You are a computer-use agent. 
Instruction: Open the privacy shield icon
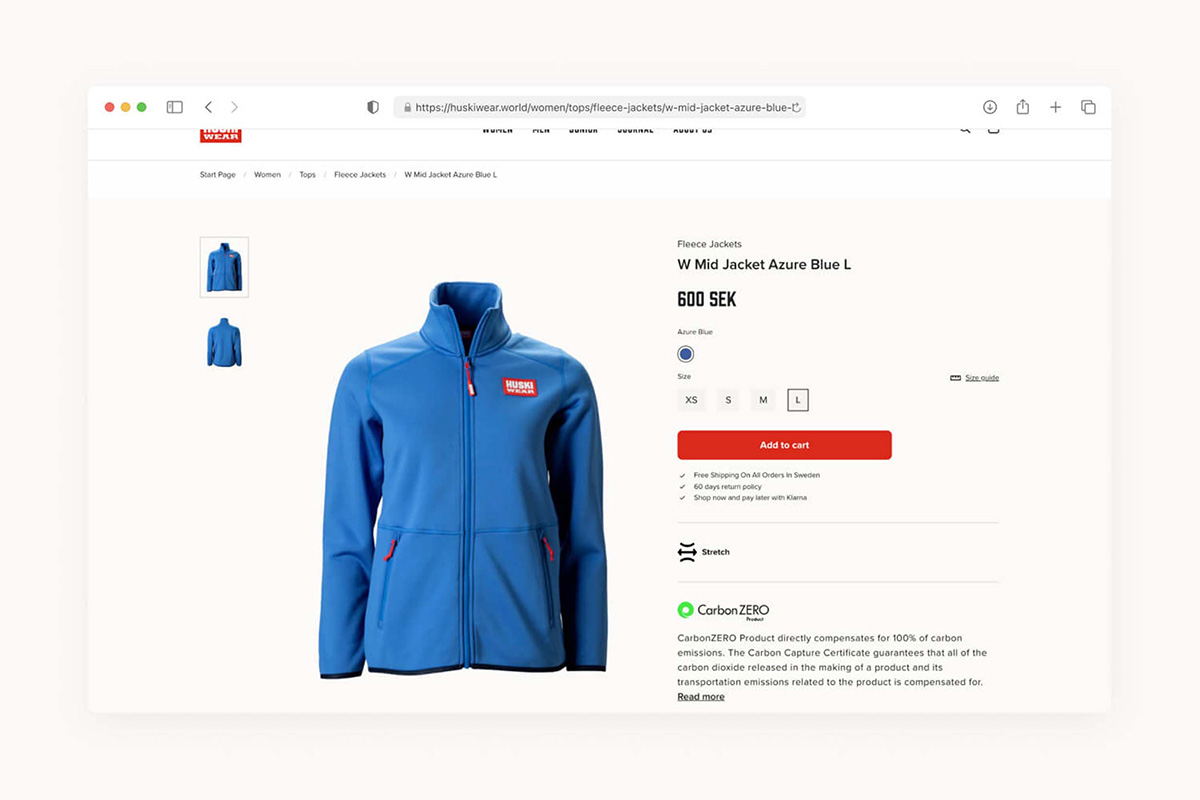click(x=373, y=107)
